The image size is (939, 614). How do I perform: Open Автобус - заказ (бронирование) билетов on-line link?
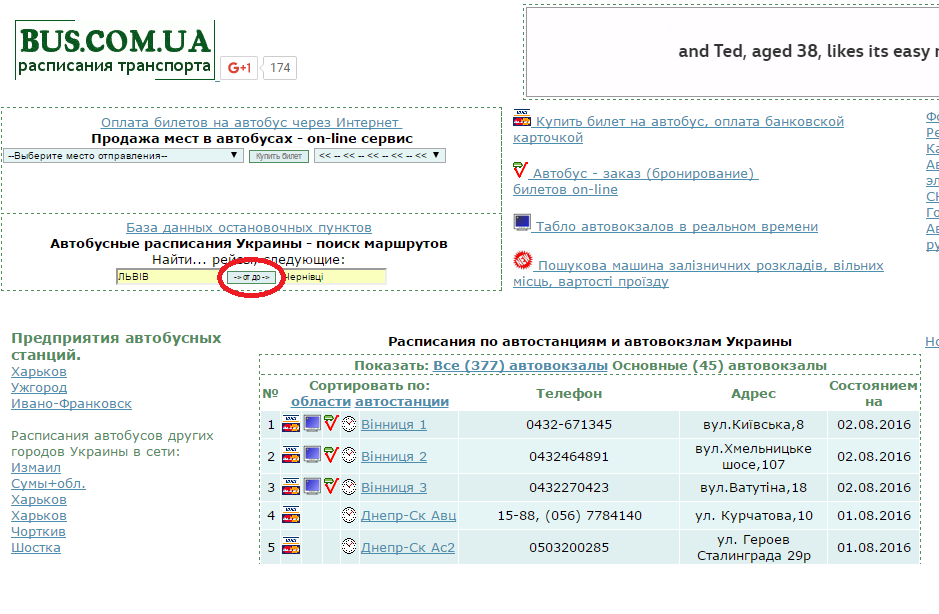point(635,182)
